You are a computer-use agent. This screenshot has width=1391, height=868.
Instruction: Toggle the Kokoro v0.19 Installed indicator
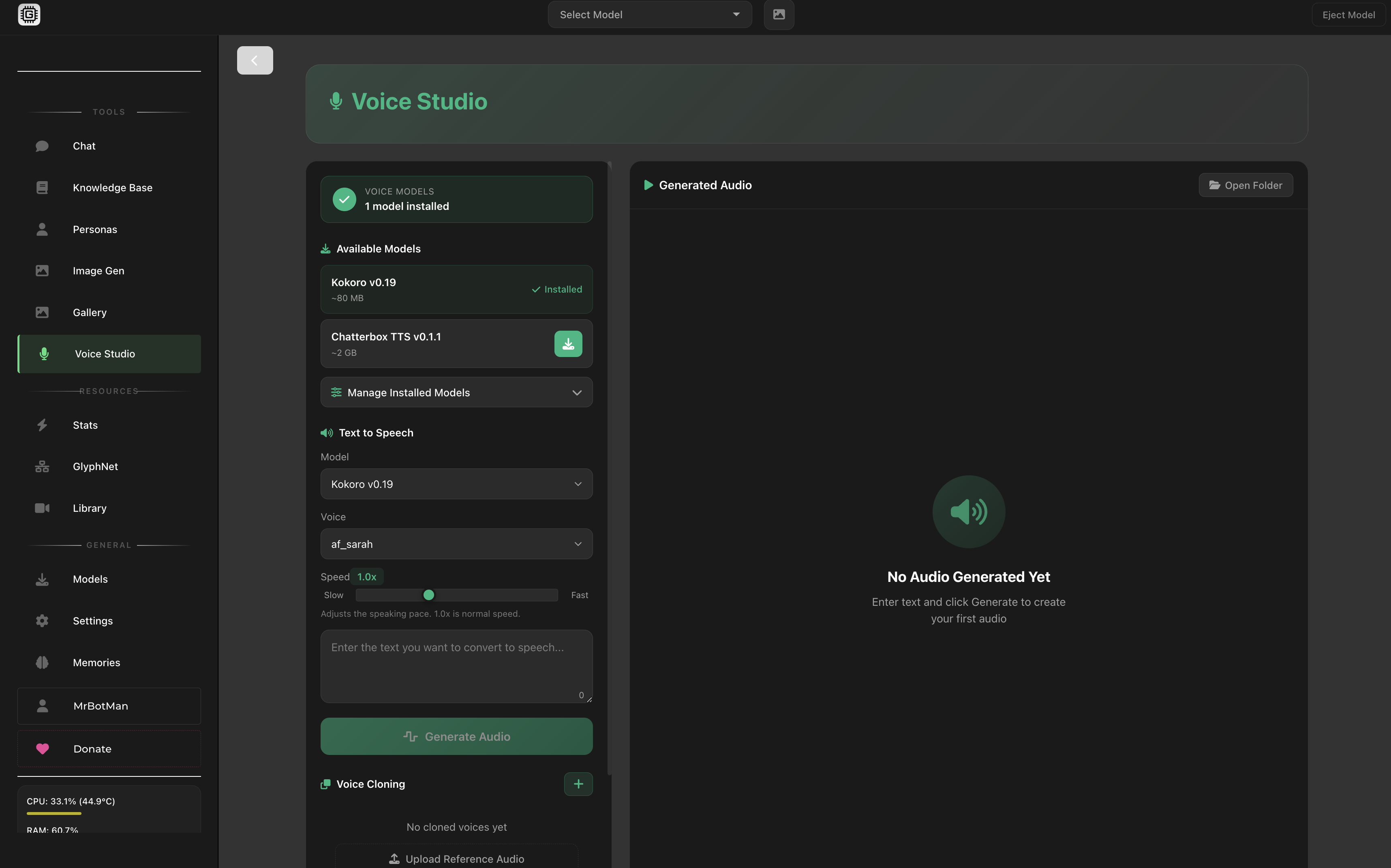556,289
